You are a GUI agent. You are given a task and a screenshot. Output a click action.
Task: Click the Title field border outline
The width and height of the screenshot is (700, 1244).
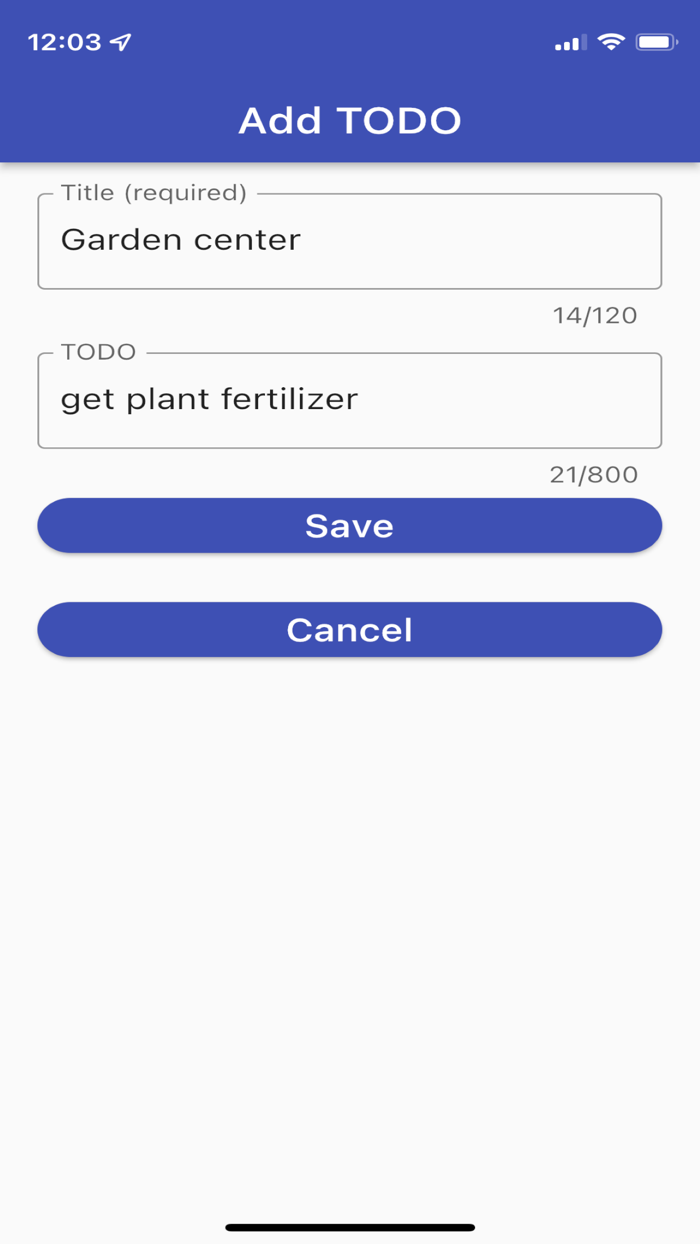tap(349, 287)
